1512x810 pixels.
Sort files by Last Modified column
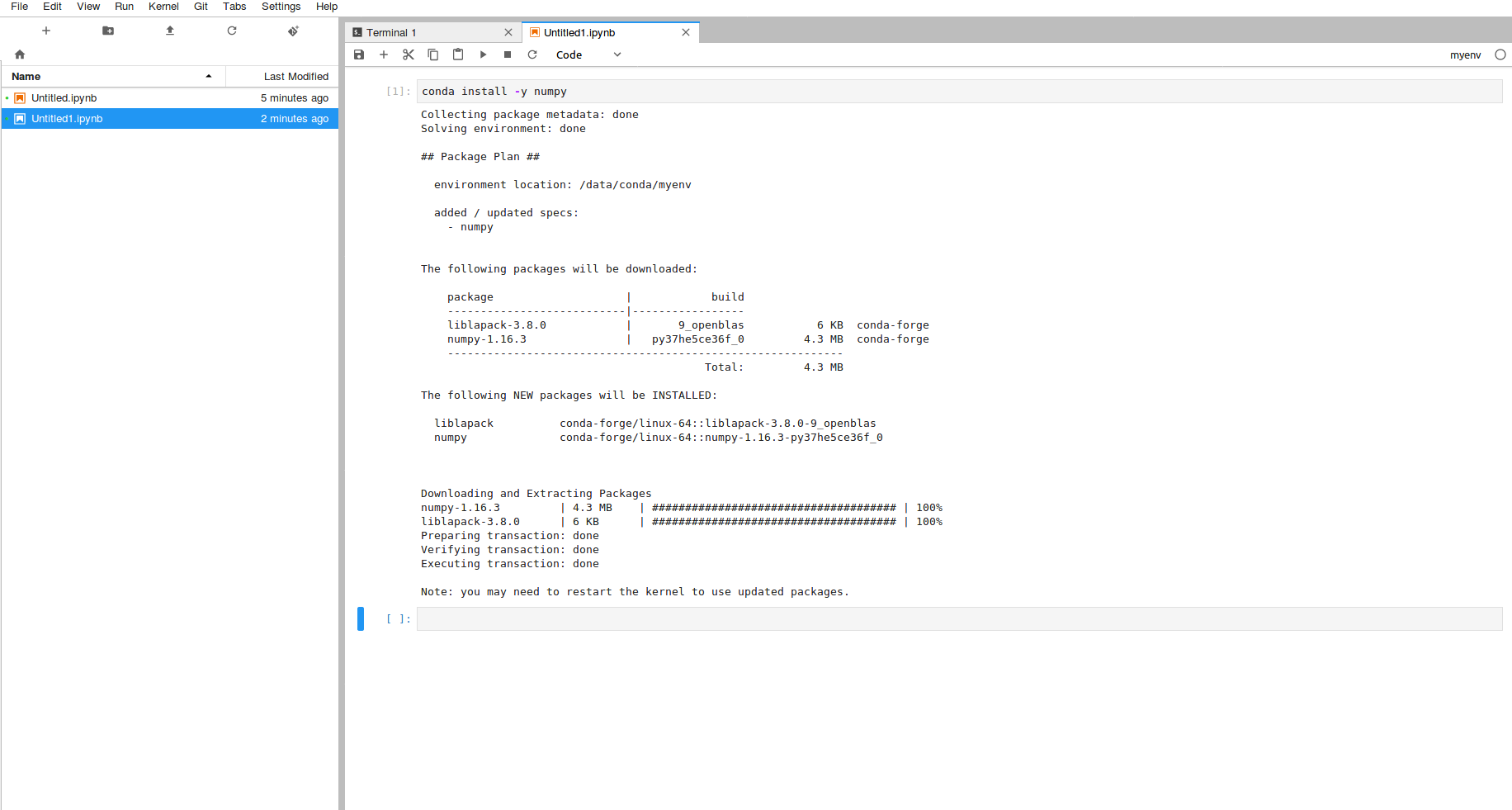click(295, 76)
